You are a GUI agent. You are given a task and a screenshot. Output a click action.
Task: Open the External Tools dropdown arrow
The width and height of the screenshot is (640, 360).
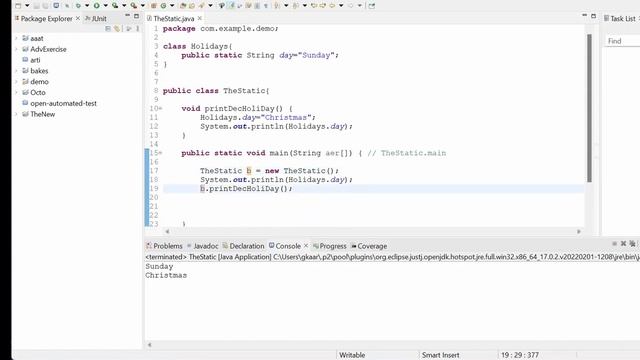coord(143,6)
